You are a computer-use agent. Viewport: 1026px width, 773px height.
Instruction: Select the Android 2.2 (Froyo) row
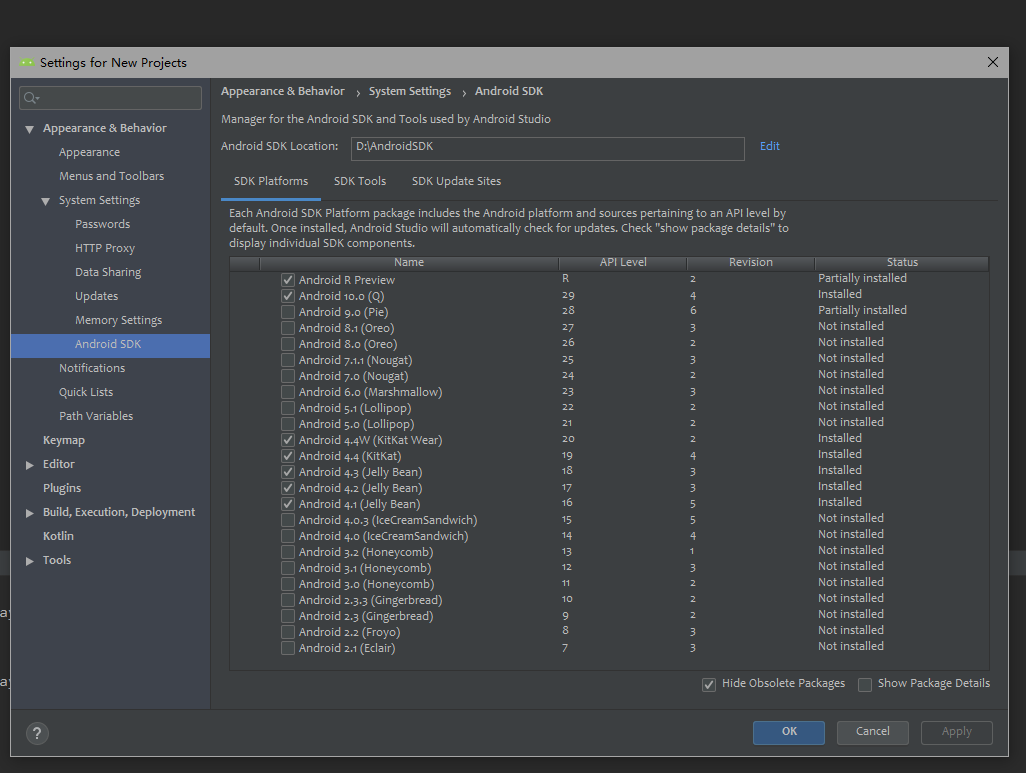609,632
